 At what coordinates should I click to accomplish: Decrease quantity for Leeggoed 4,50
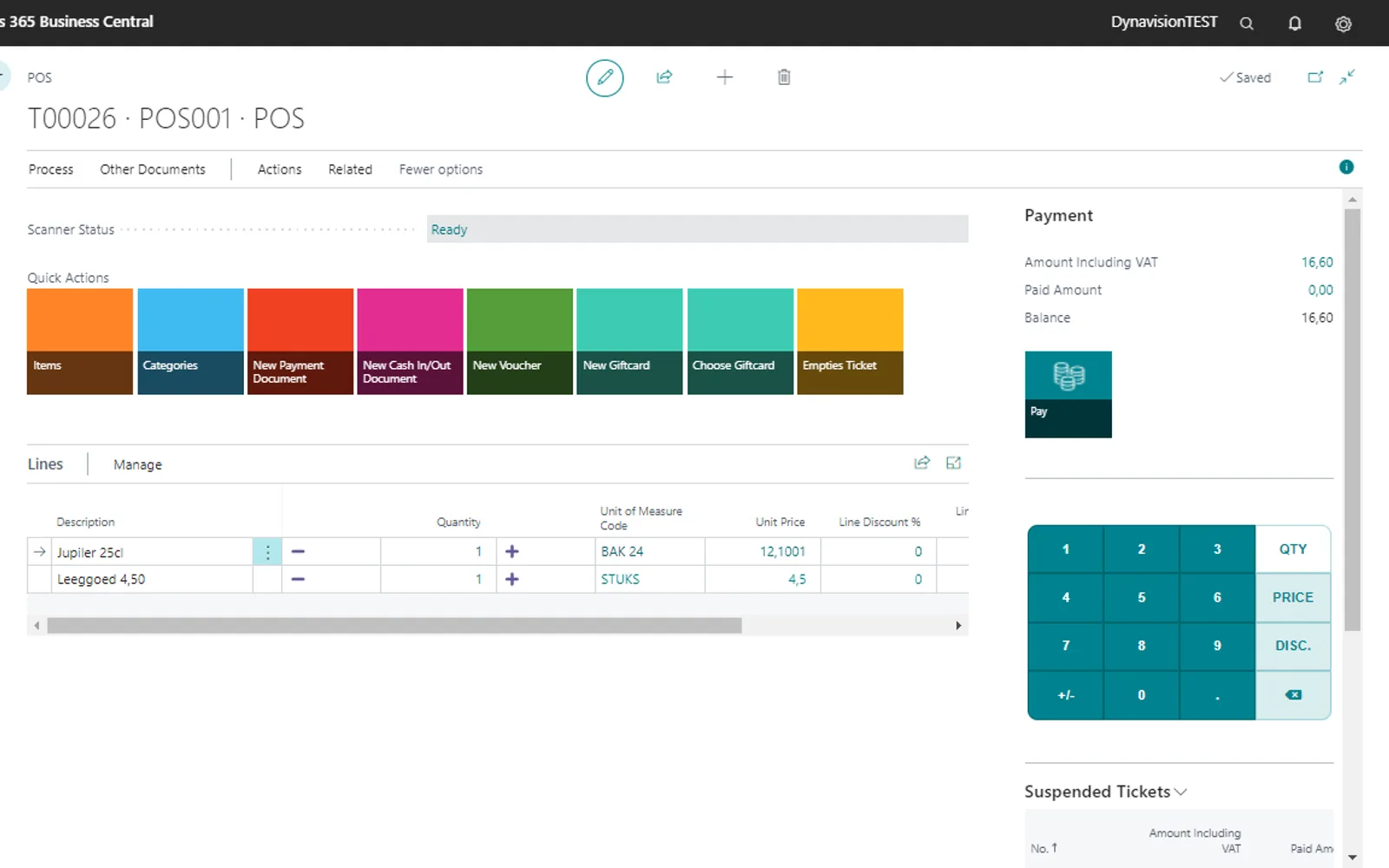[298, 579]
